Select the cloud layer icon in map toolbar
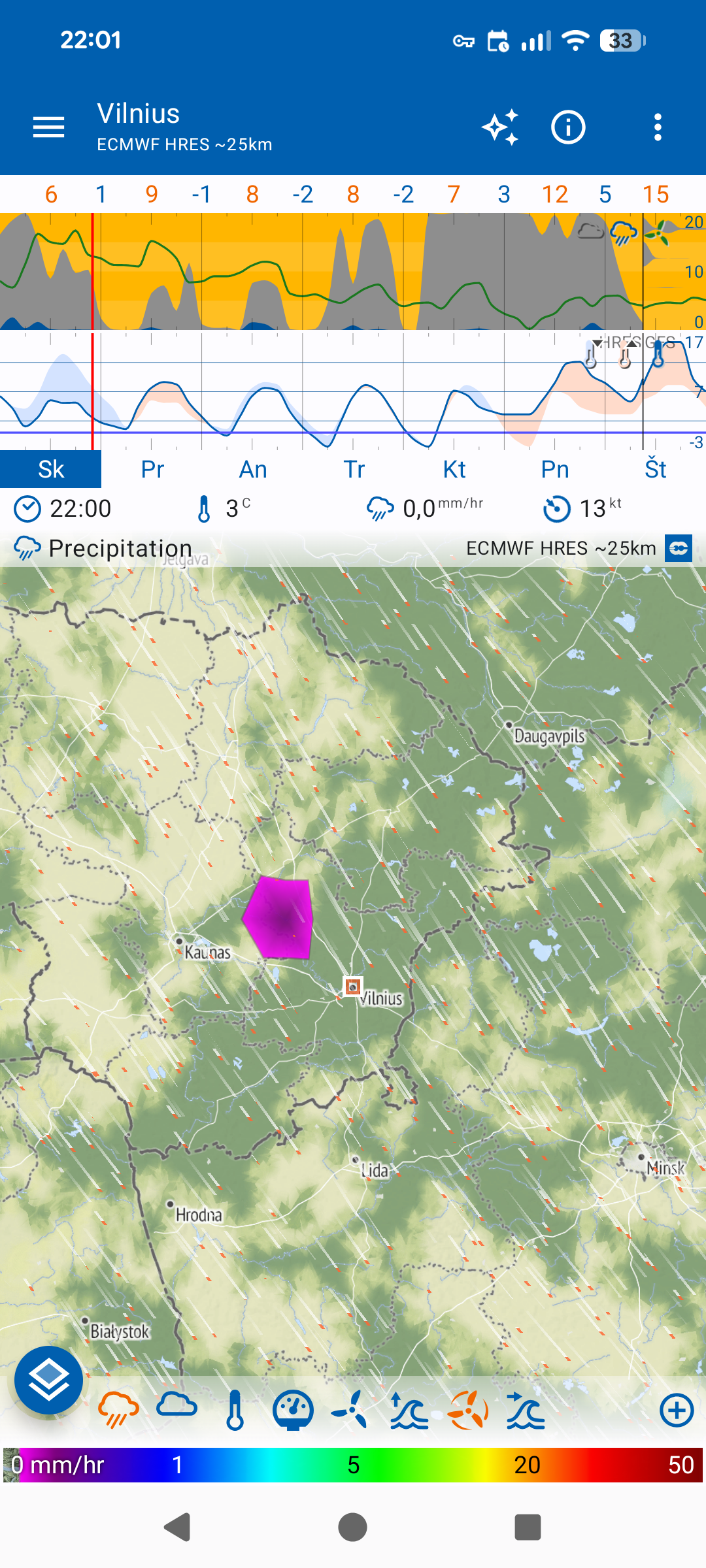This screenshot has width=706, height=1568. [176, 1405]
